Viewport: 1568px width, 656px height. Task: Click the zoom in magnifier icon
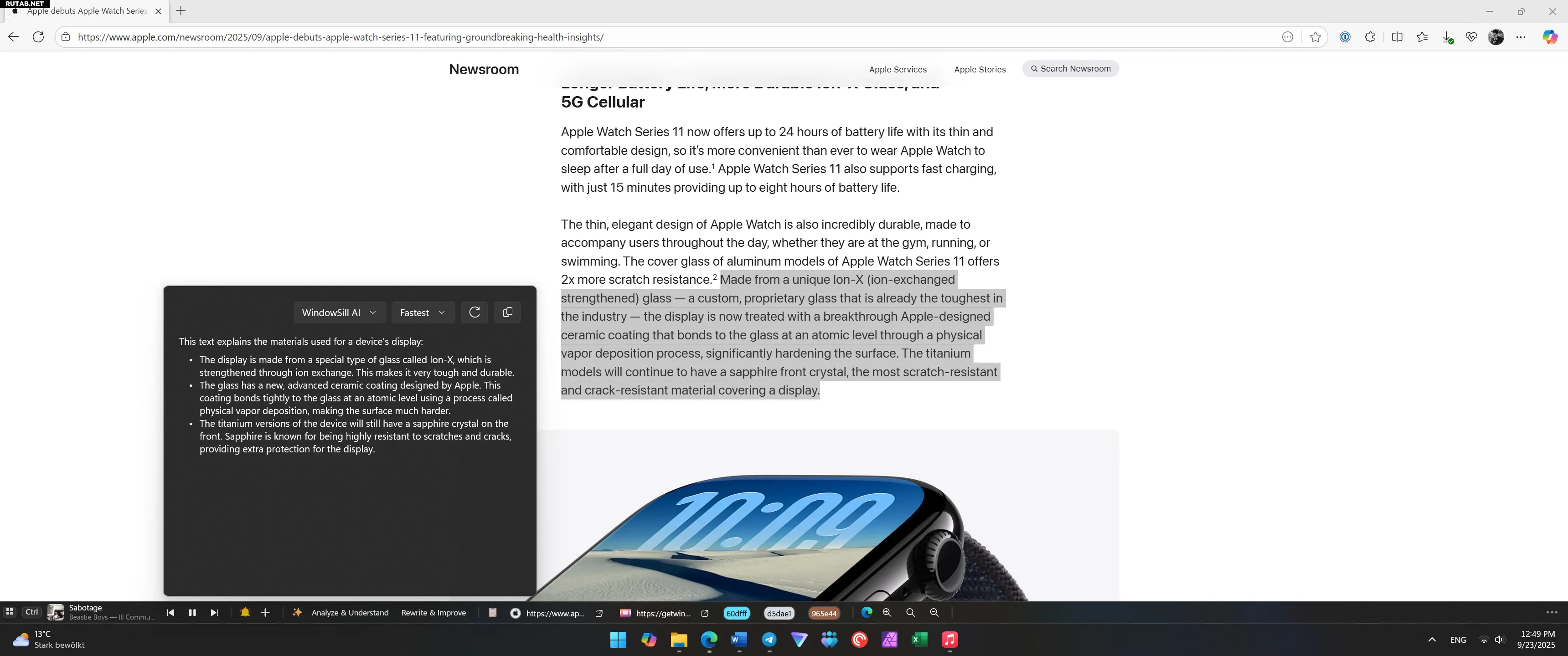point(887,613)
